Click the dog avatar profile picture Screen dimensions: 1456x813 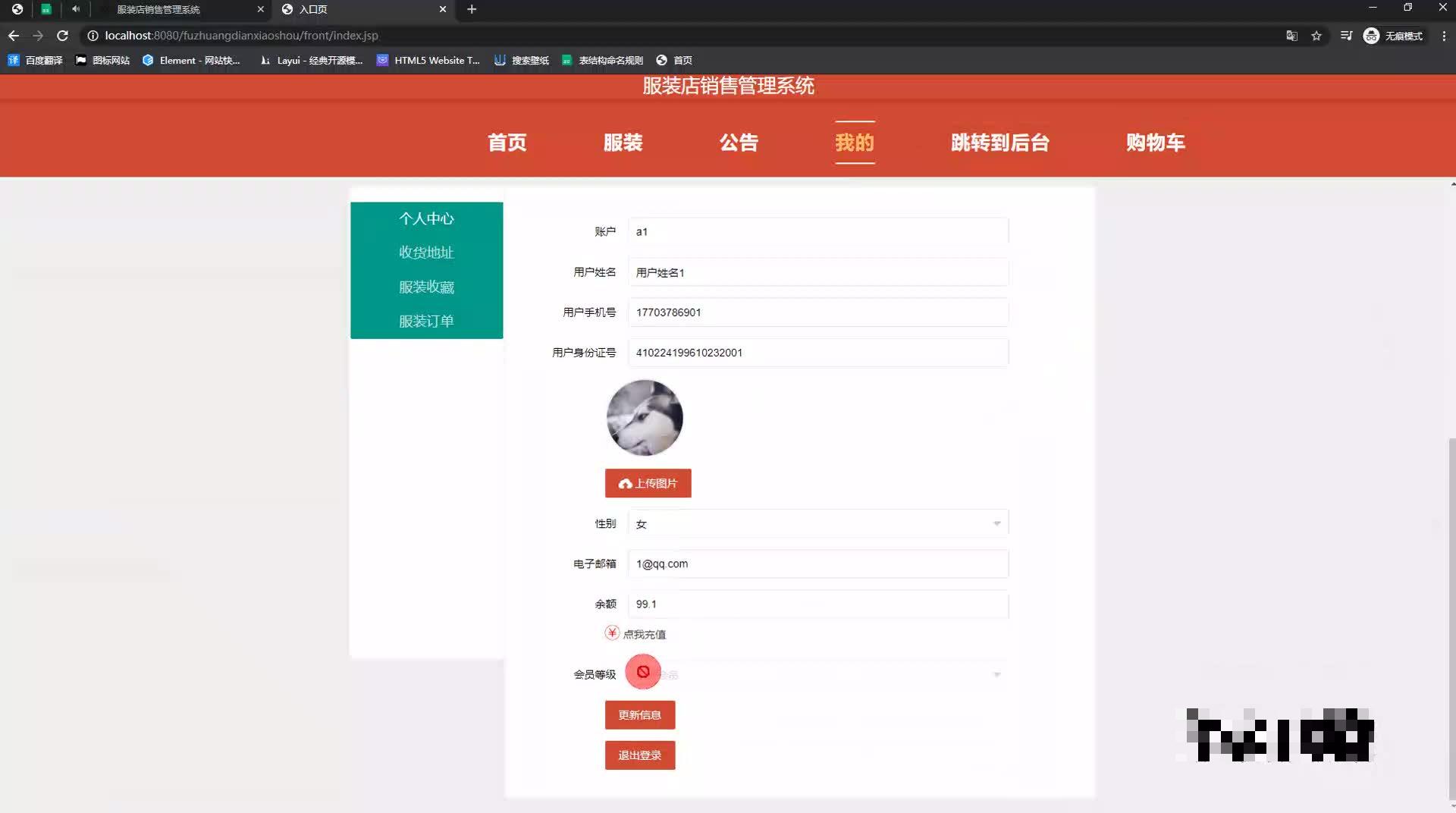(644, 417)
